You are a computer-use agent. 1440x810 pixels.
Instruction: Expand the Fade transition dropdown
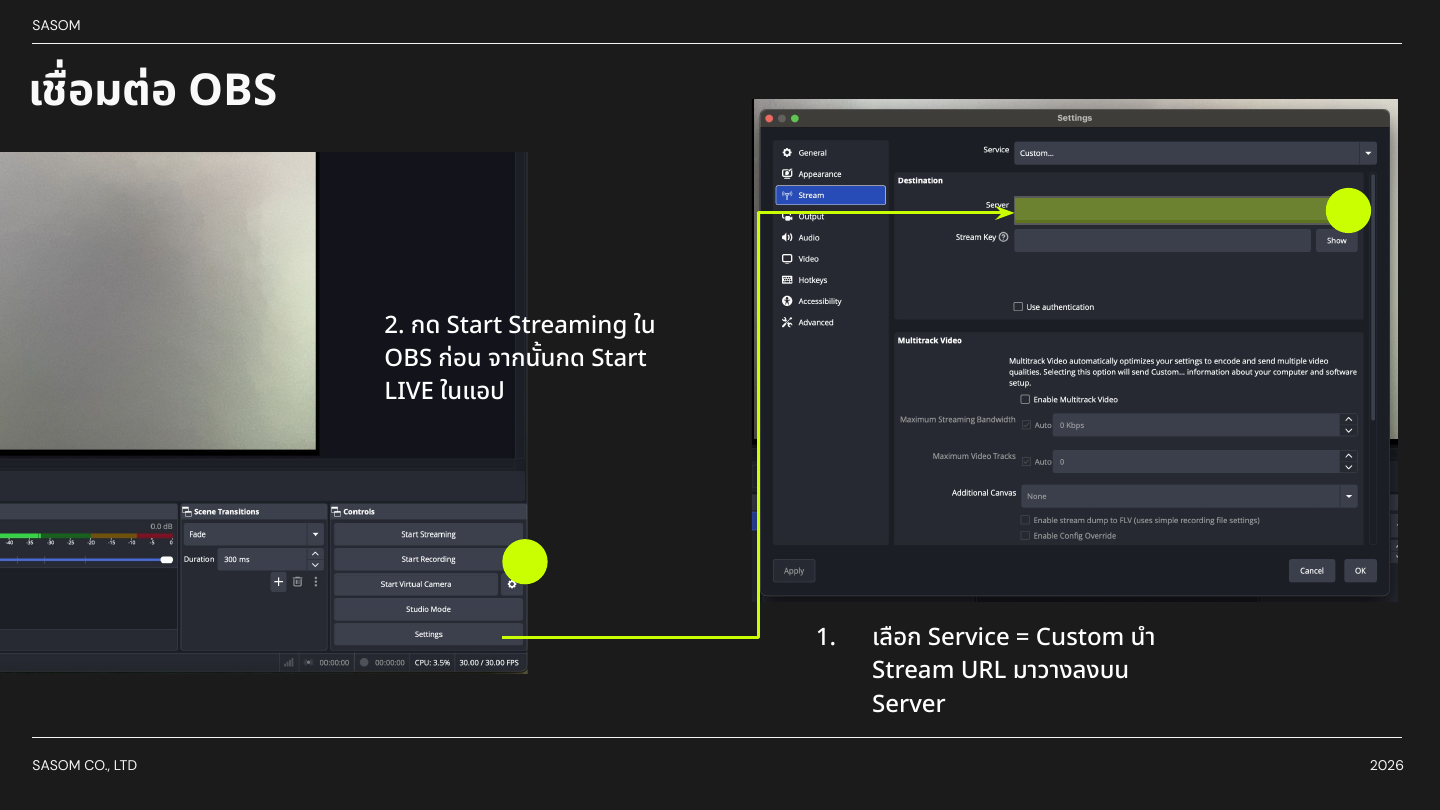tap(254, 534)
